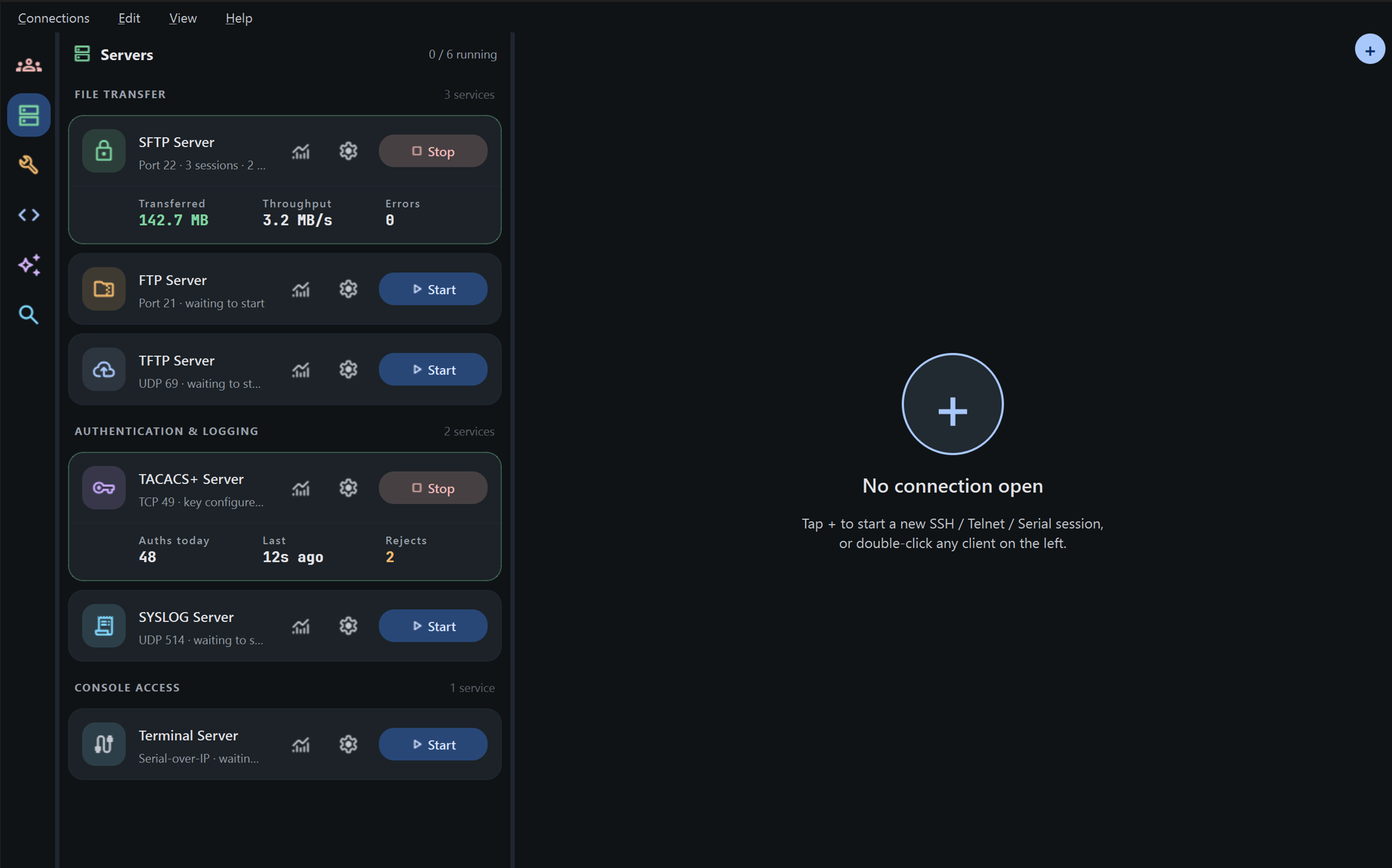Viewport: 1392px width, 868px height.
Task: Click the SYSLOG Server title
Action: 186,617
